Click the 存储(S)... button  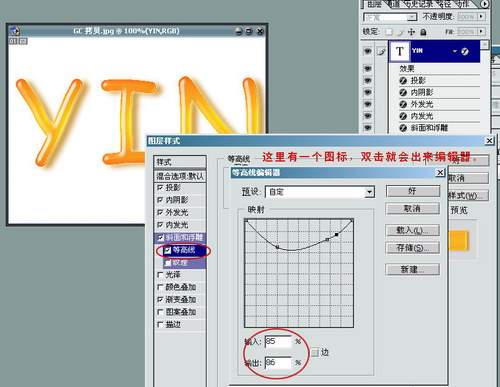point(413,248)
